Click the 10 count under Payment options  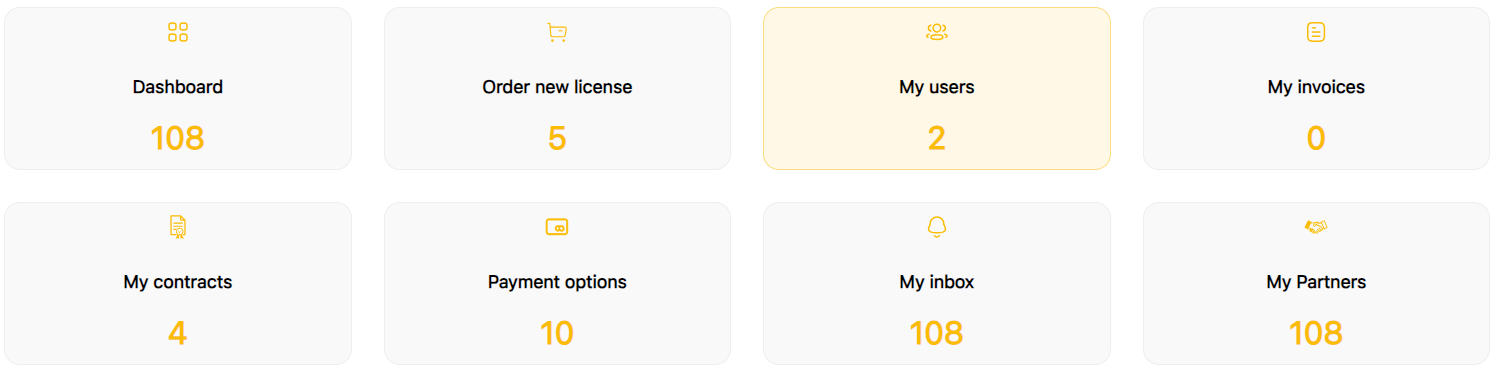[557, 333]
